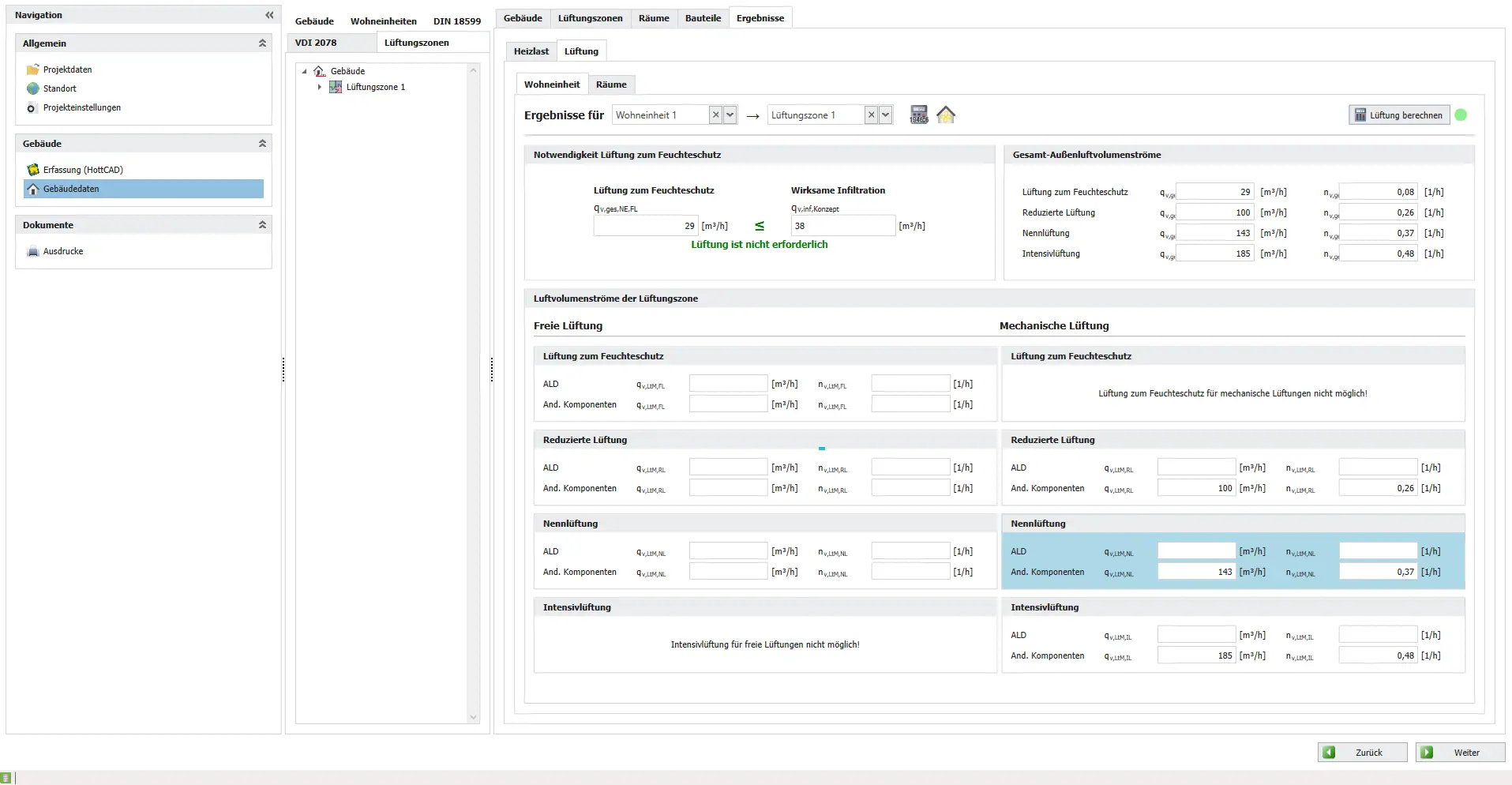Open Projekteinstellungen gear entry

[81, 107]
